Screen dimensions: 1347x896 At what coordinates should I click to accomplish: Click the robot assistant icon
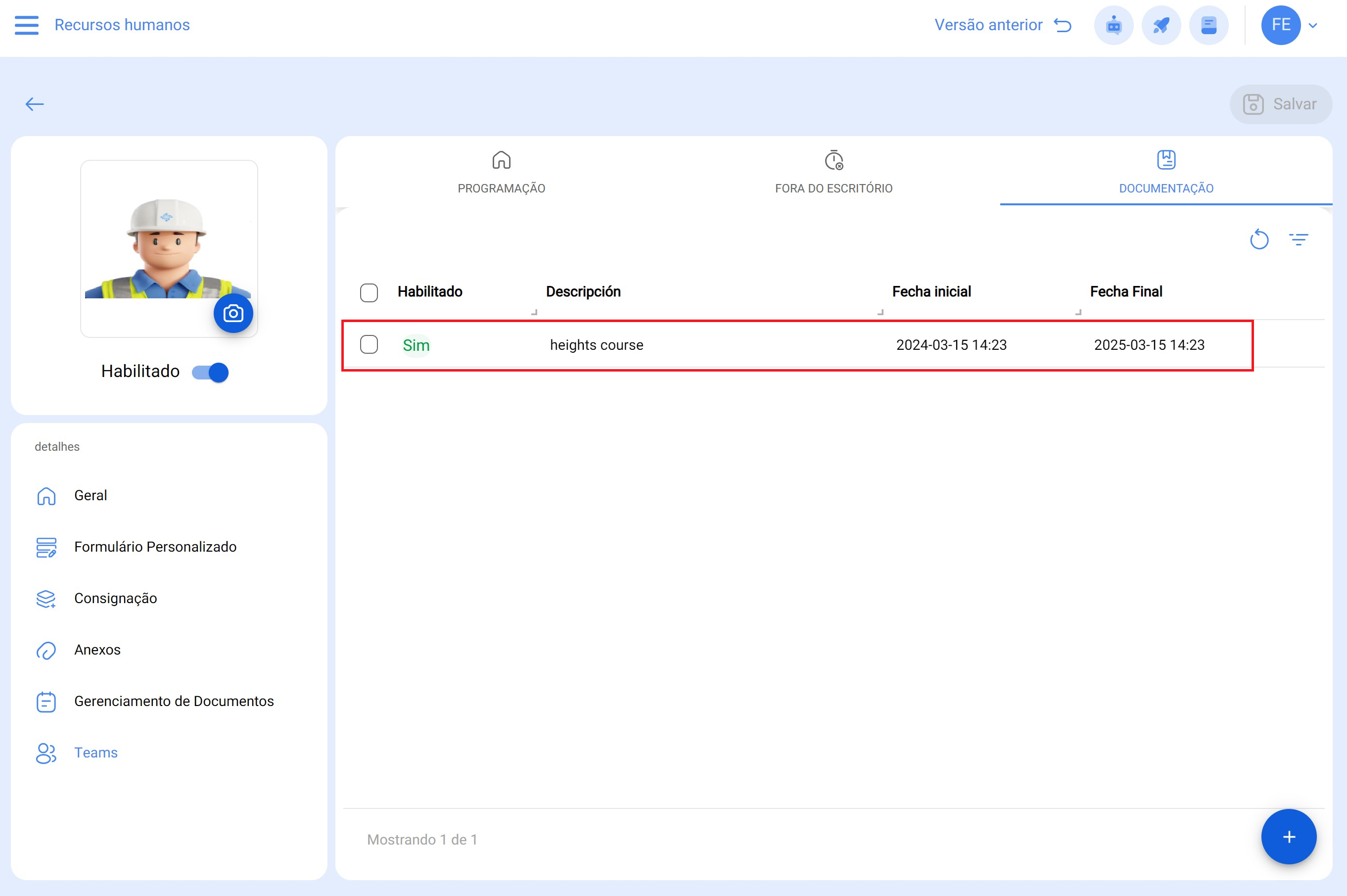coord(1114,25)
